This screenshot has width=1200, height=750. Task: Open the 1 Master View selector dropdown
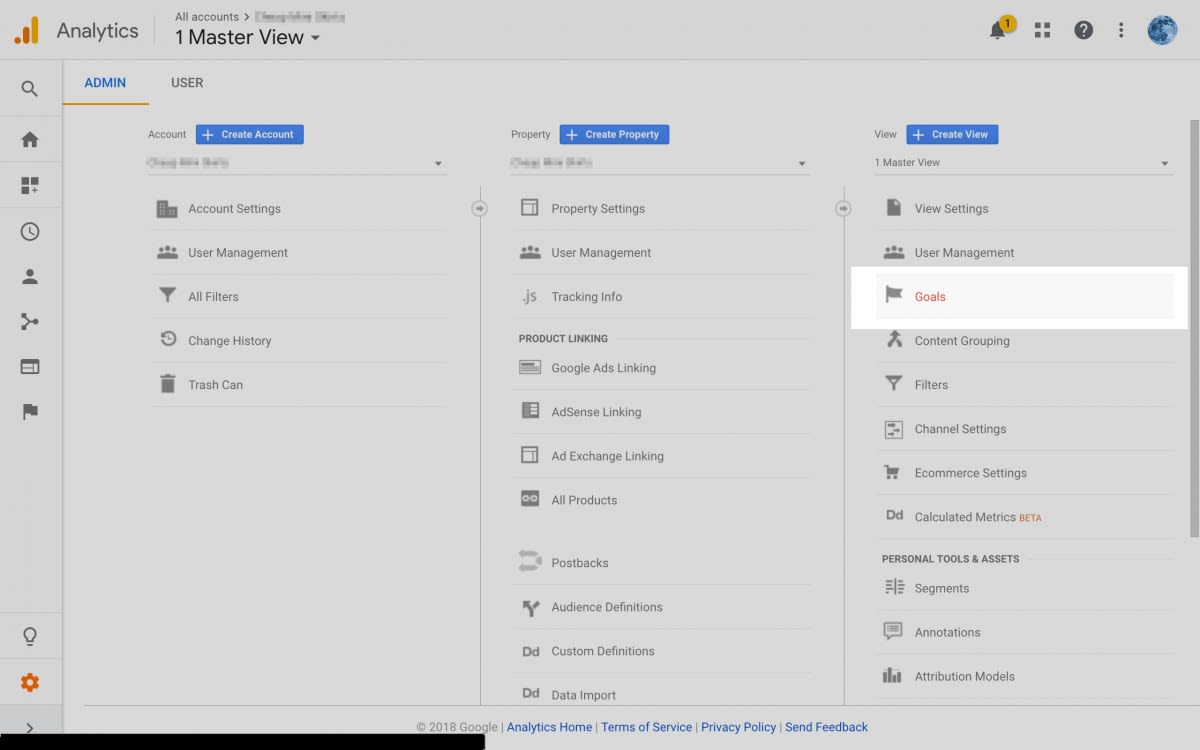(x=1023, y=163)
